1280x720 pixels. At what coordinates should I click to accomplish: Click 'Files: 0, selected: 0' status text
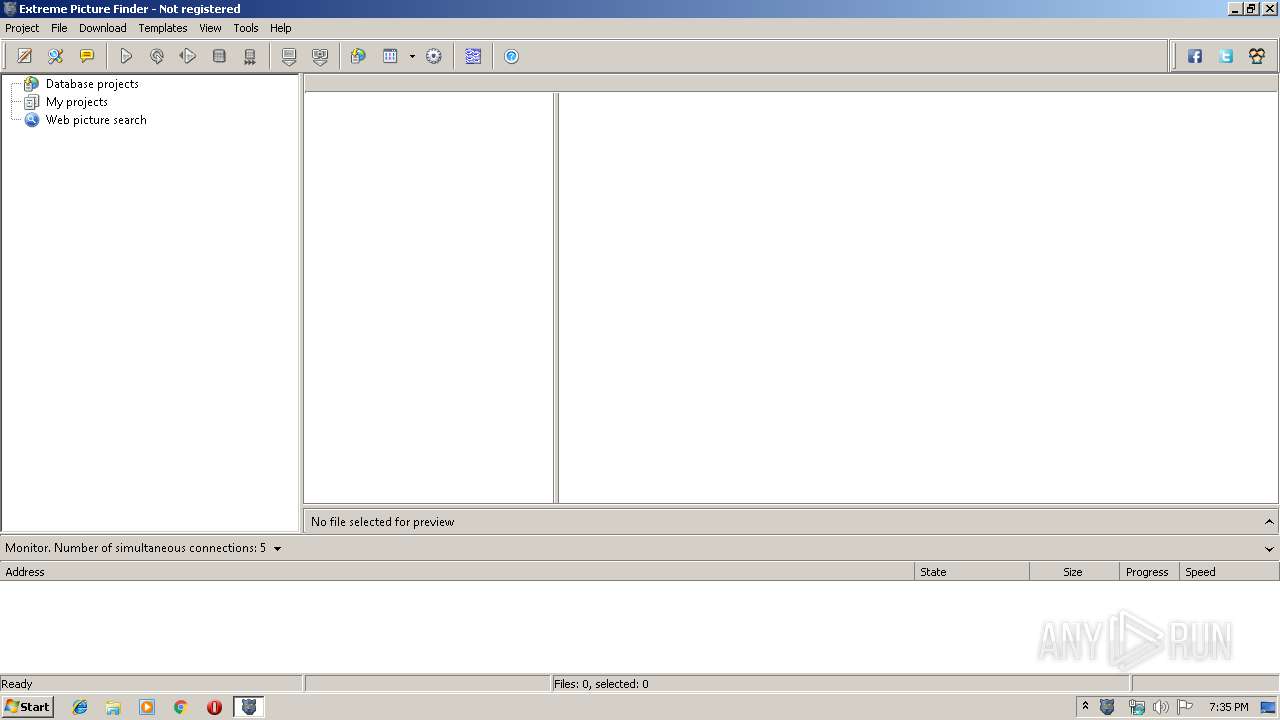point(601,684)
